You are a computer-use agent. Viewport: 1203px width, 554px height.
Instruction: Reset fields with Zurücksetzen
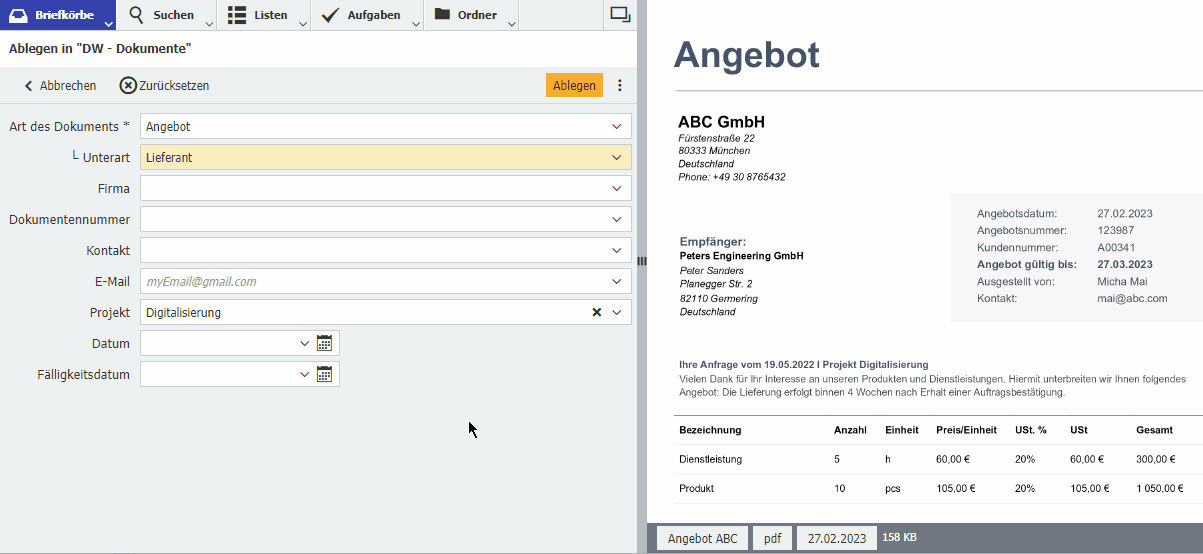click(x=164, y=86)
